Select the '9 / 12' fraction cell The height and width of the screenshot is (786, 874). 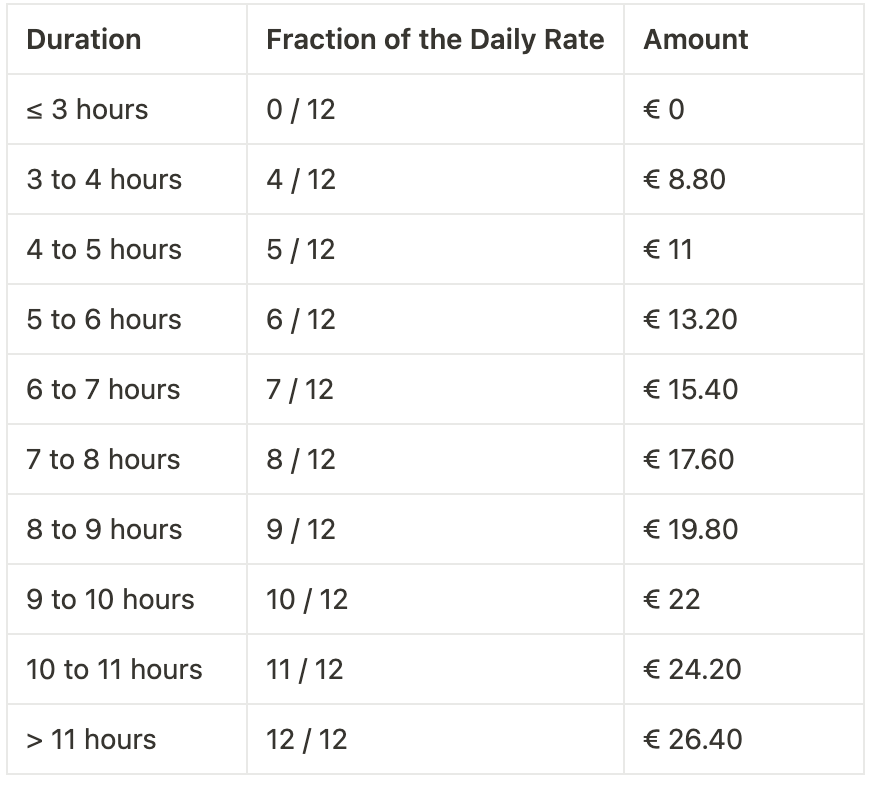click(x=435, y=529)
